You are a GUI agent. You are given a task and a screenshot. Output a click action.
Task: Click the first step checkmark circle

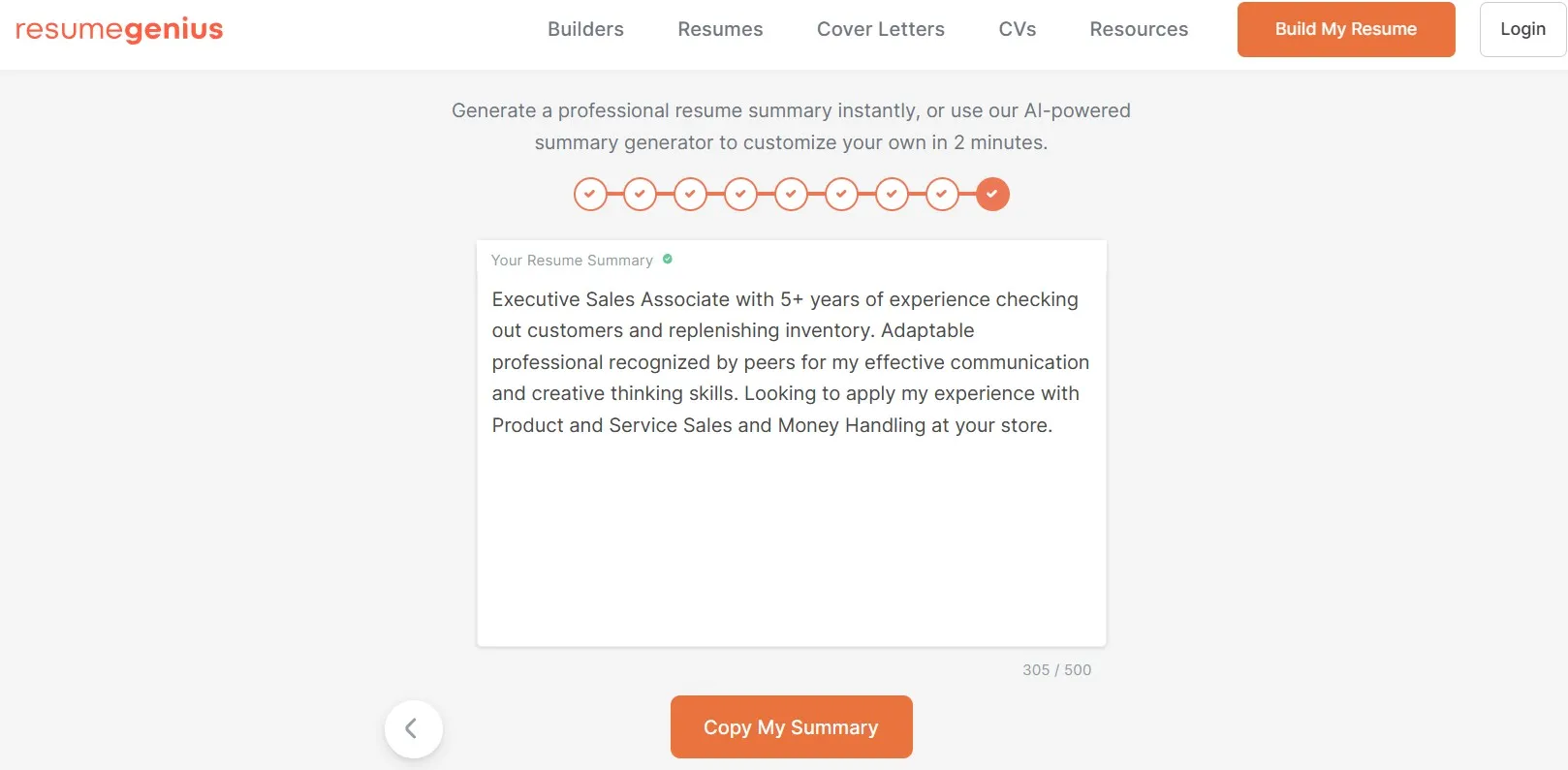pos(590,194)
